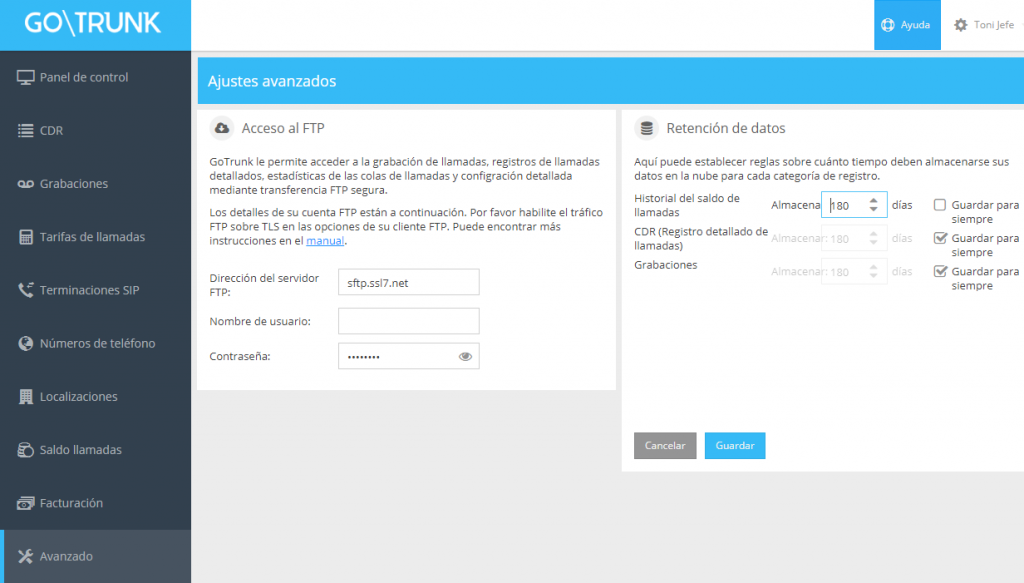Click the Guardar button
Screen dimensions: 1024x583
click(x=735, y=445)
